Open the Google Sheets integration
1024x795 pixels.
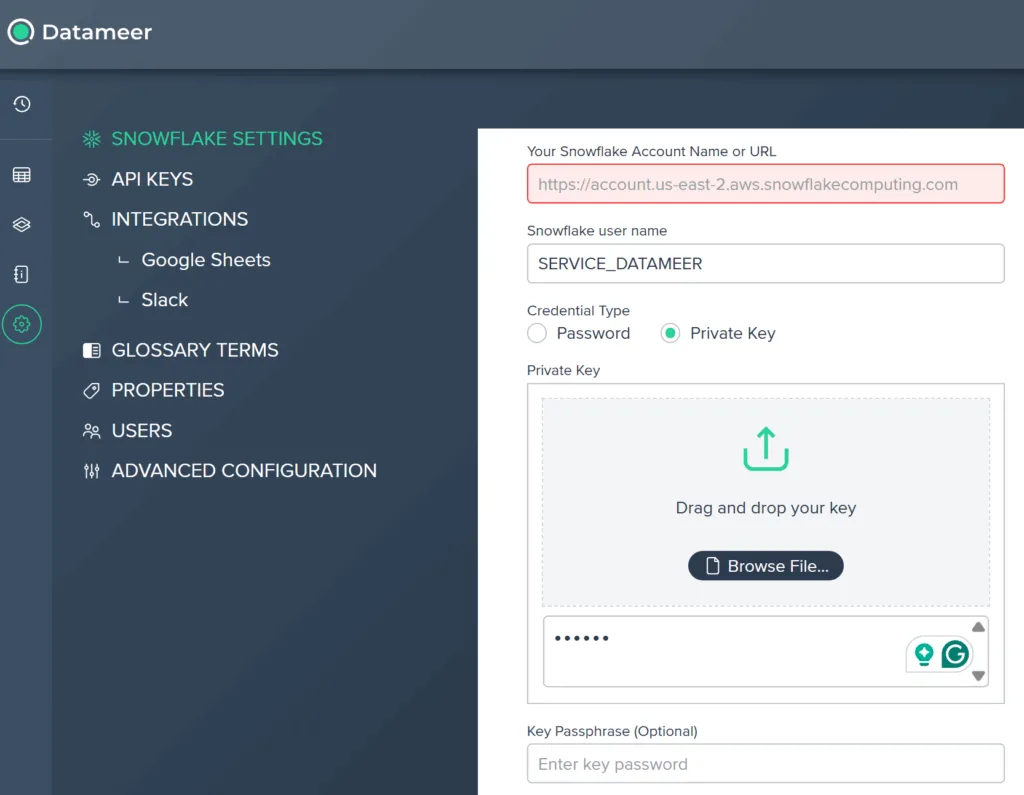point(206,260)
